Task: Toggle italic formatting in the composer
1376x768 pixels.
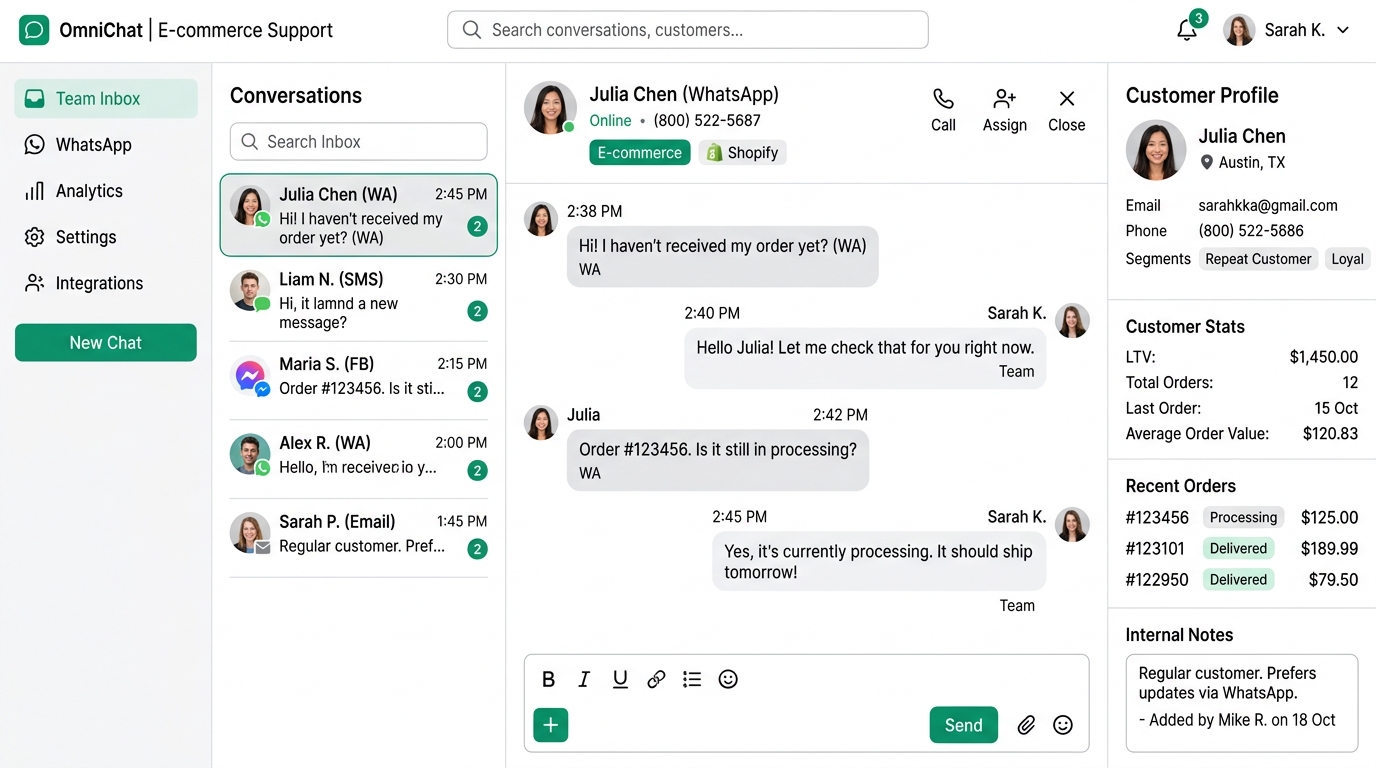Action: pyautogui.click(x=584, y=680)
